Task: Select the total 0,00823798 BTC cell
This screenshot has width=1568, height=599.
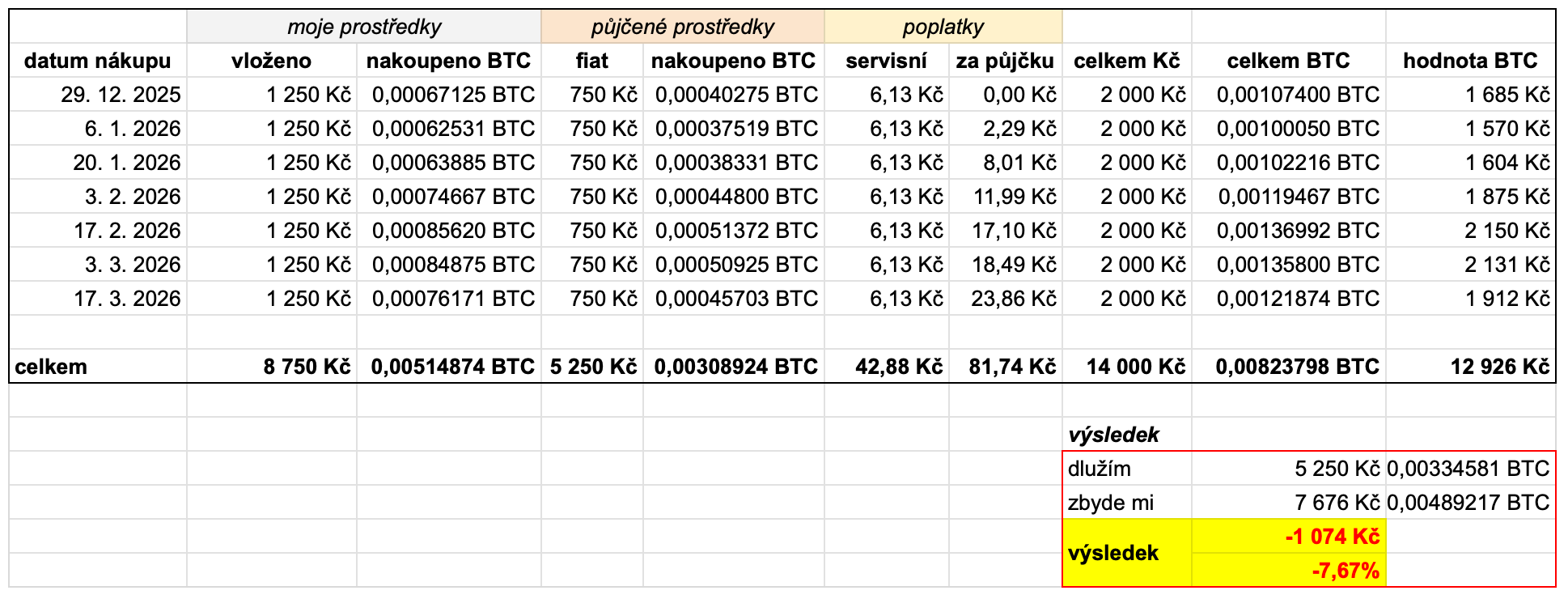Action: click(x=1289, y=367)
